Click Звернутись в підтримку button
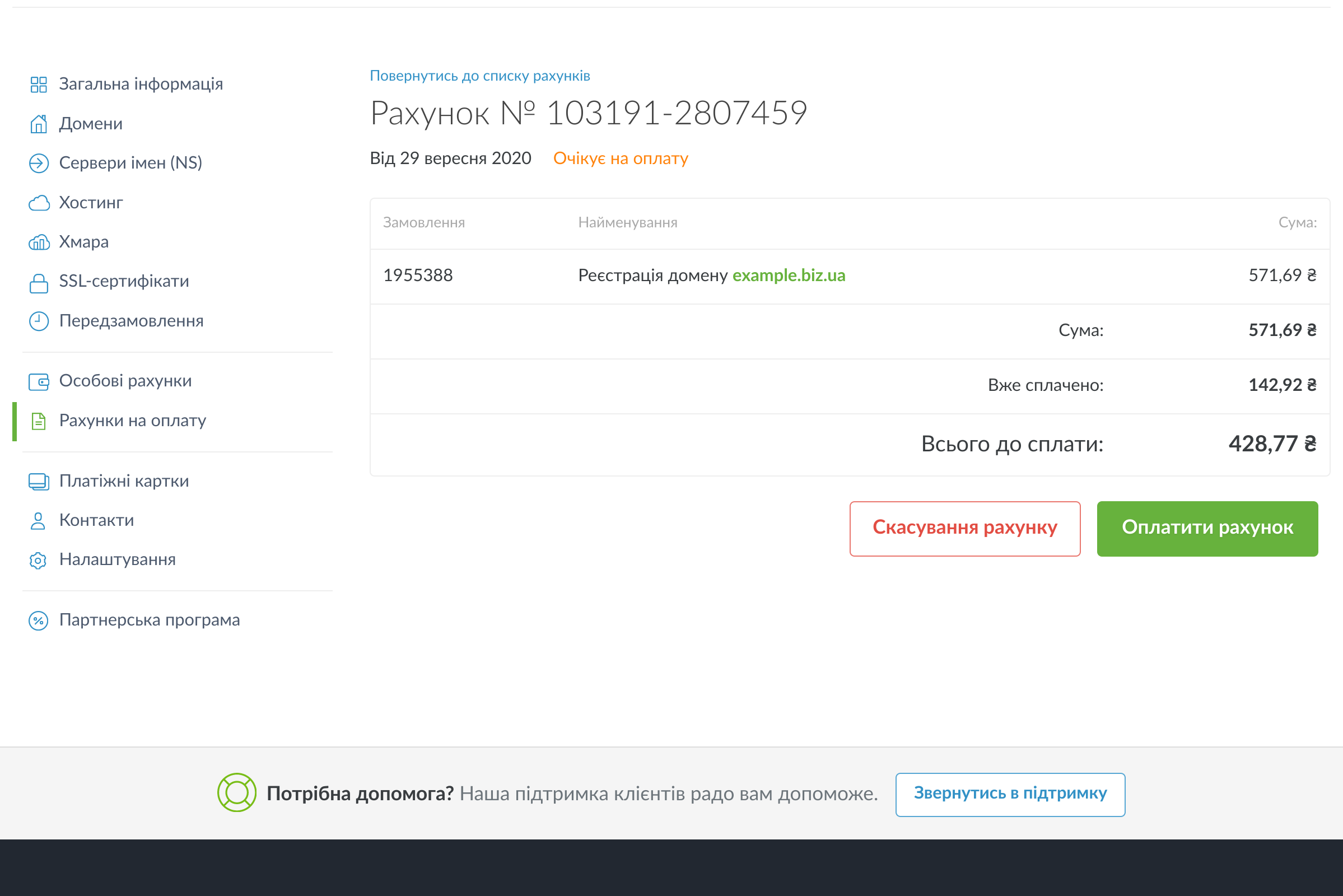 (1010, 794)
